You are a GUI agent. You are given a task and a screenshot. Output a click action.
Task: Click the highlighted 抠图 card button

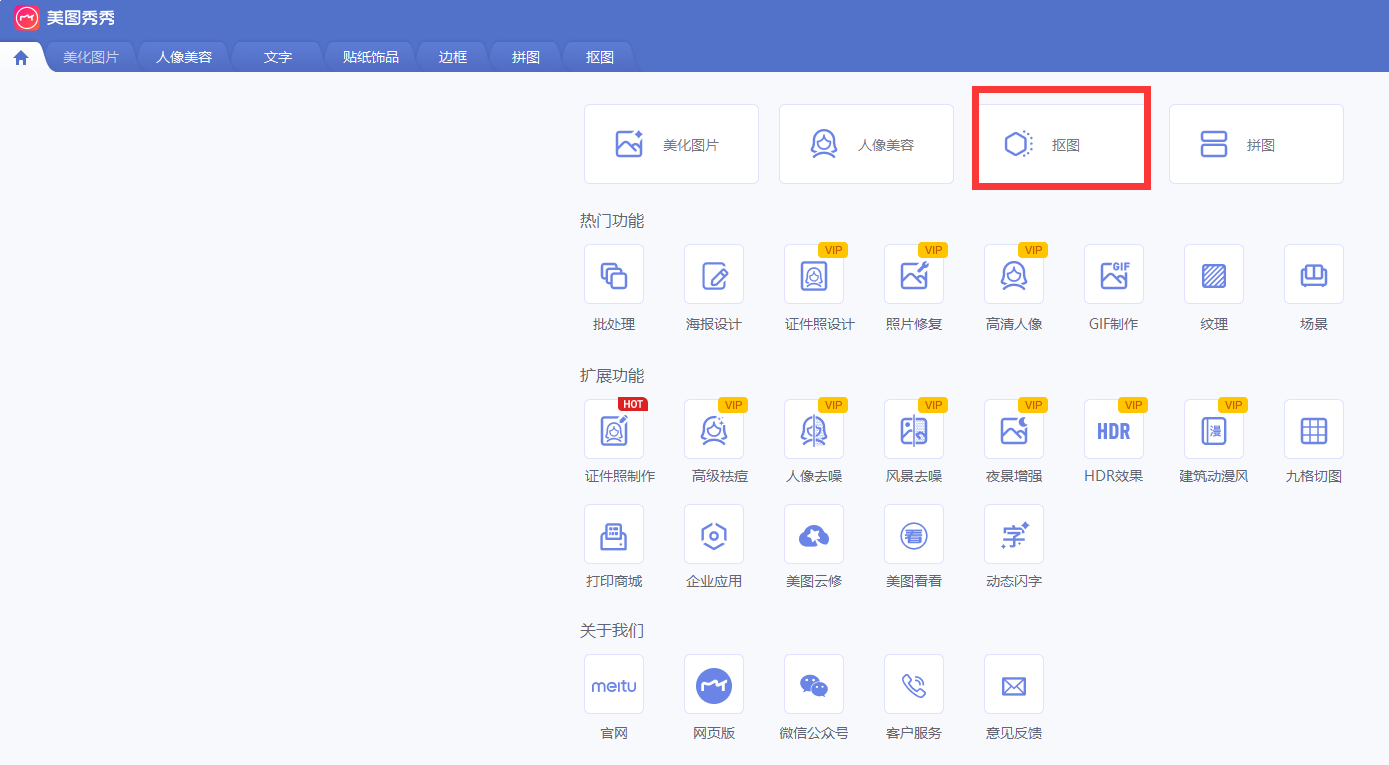pos(1061,145)
